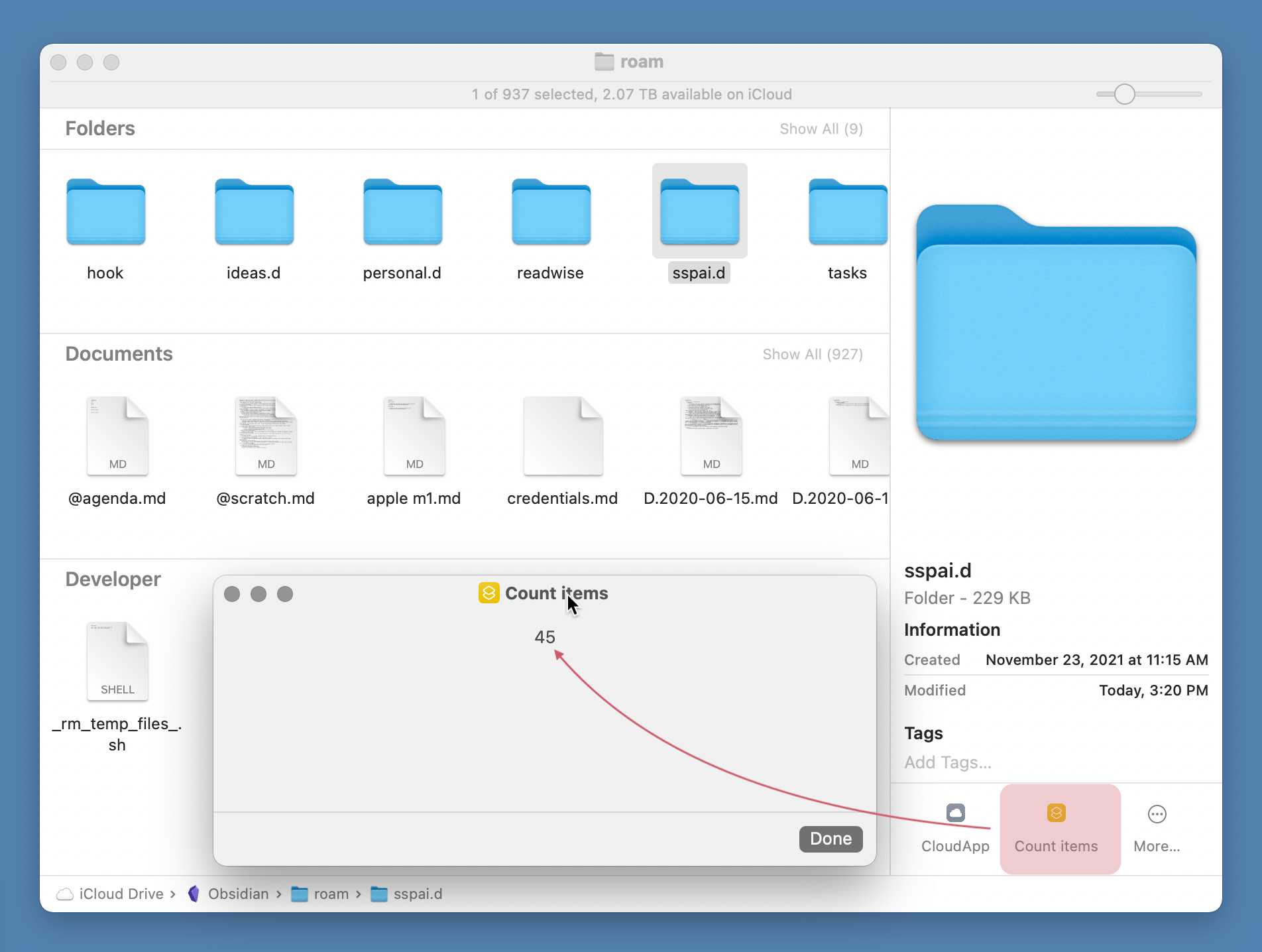
Task: Select the apple m1.md file
Action: (414, 436)
